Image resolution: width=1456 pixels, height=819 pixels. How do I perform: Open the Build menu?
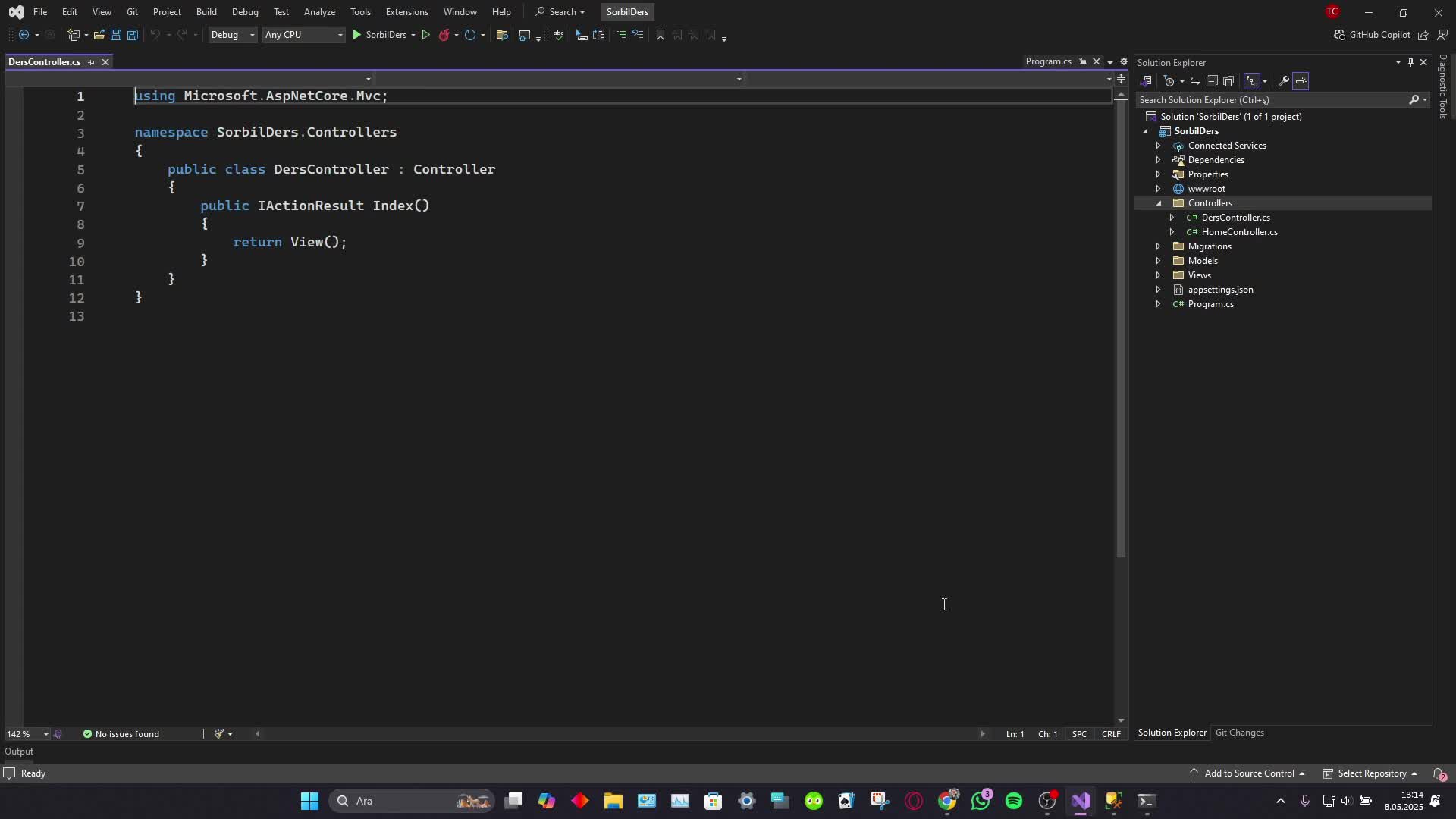point(206,12)
